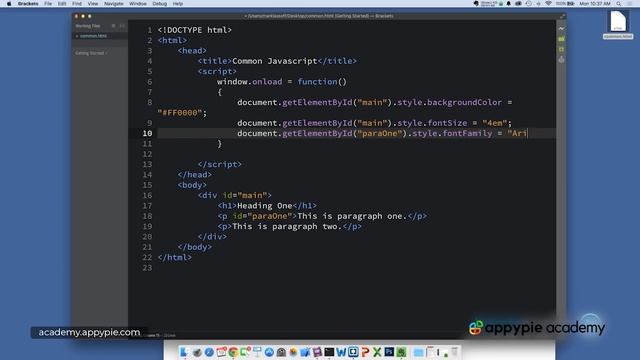Click line number 23 in the gutter
Screen dimensions: 640x360
[x=147, y=268]
